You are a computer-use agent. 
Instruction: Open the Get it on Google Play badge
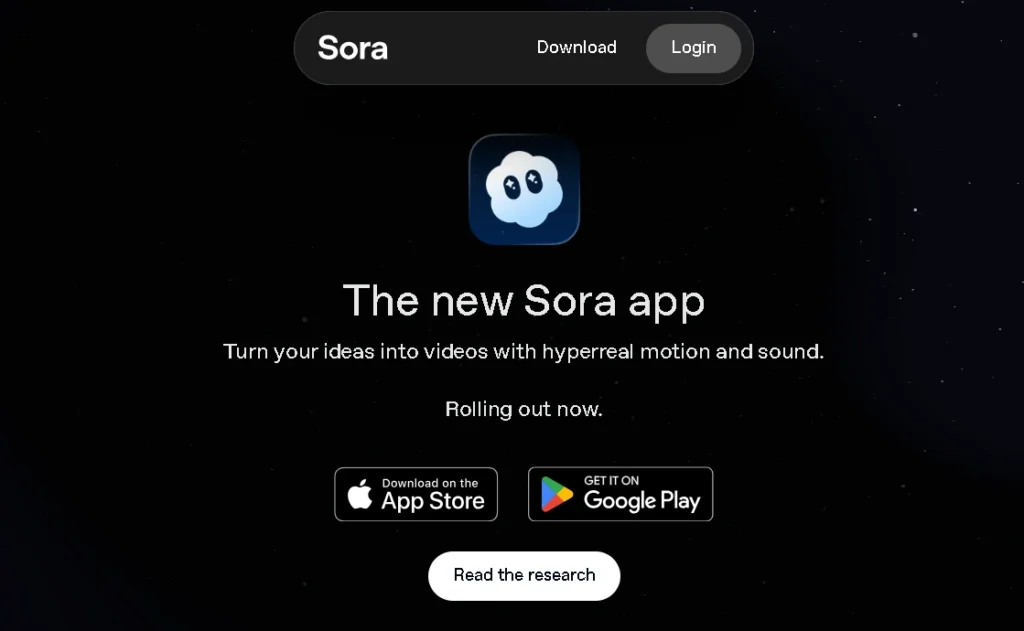click(x=620, y=494)
